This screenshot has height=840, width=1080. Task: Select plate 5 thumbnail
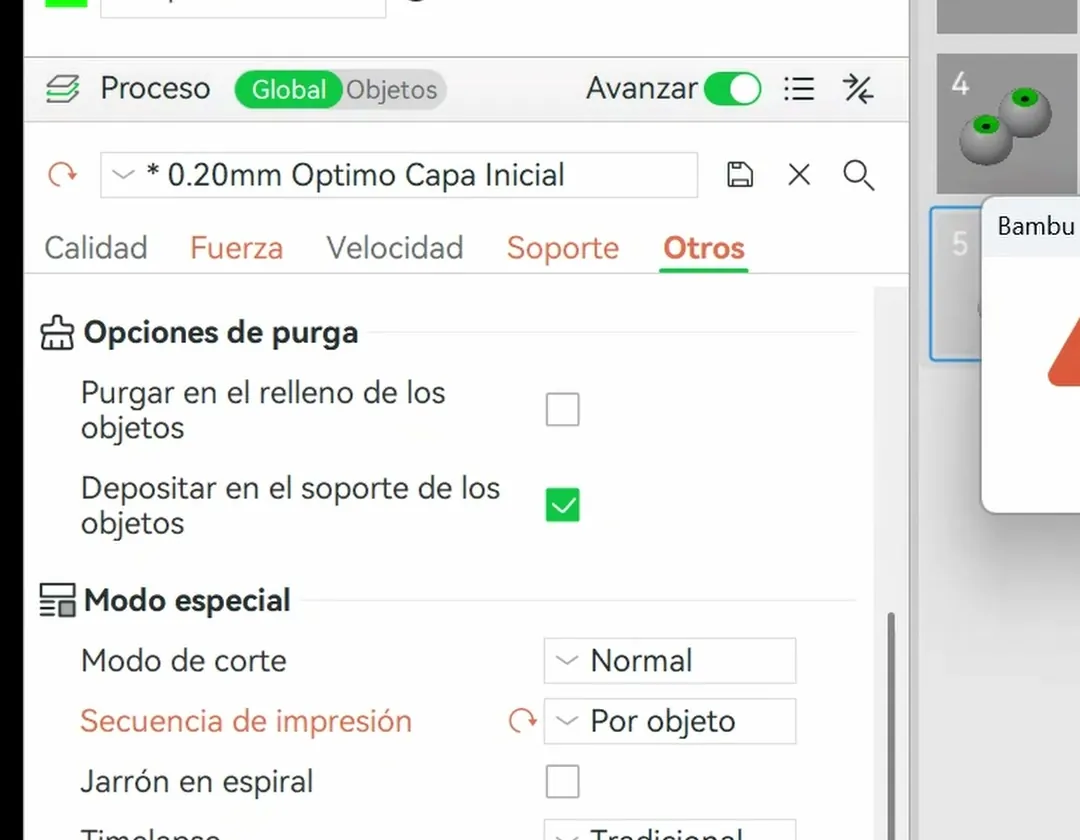pyautogui.click(x=956, y=283)
